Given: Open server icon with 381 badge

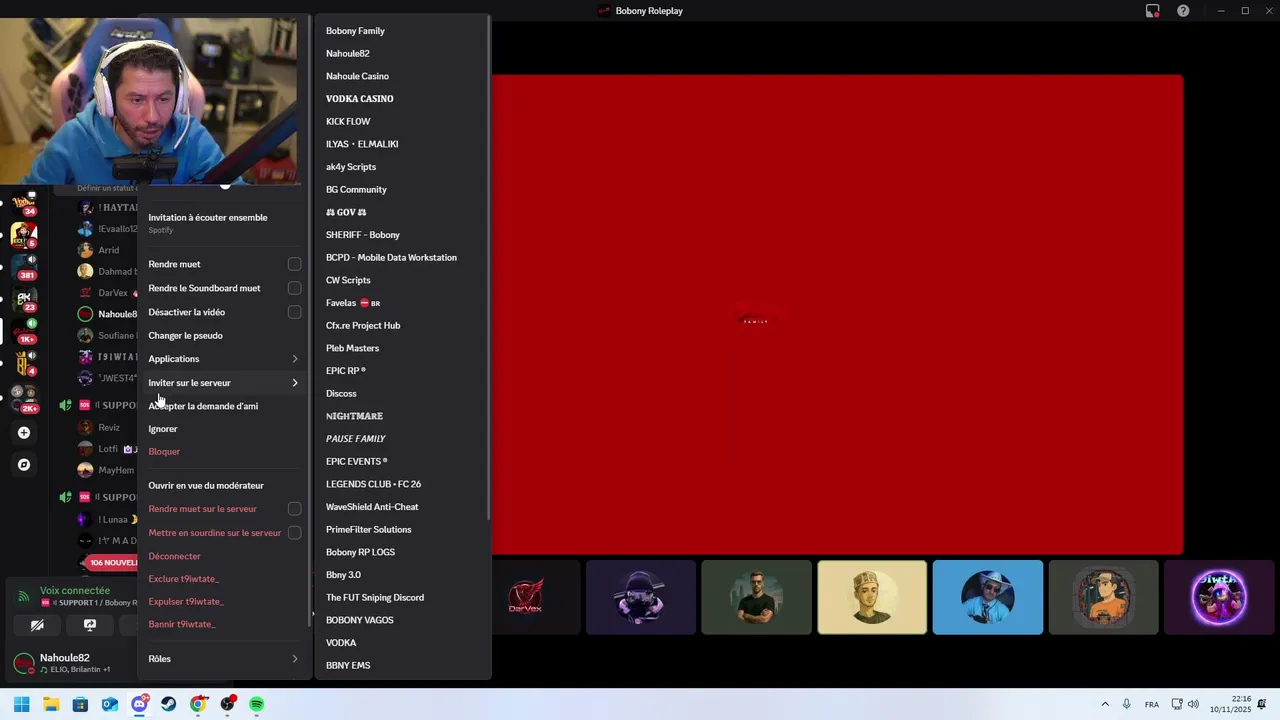Looking at the screenshot, I should pos(25,265).
